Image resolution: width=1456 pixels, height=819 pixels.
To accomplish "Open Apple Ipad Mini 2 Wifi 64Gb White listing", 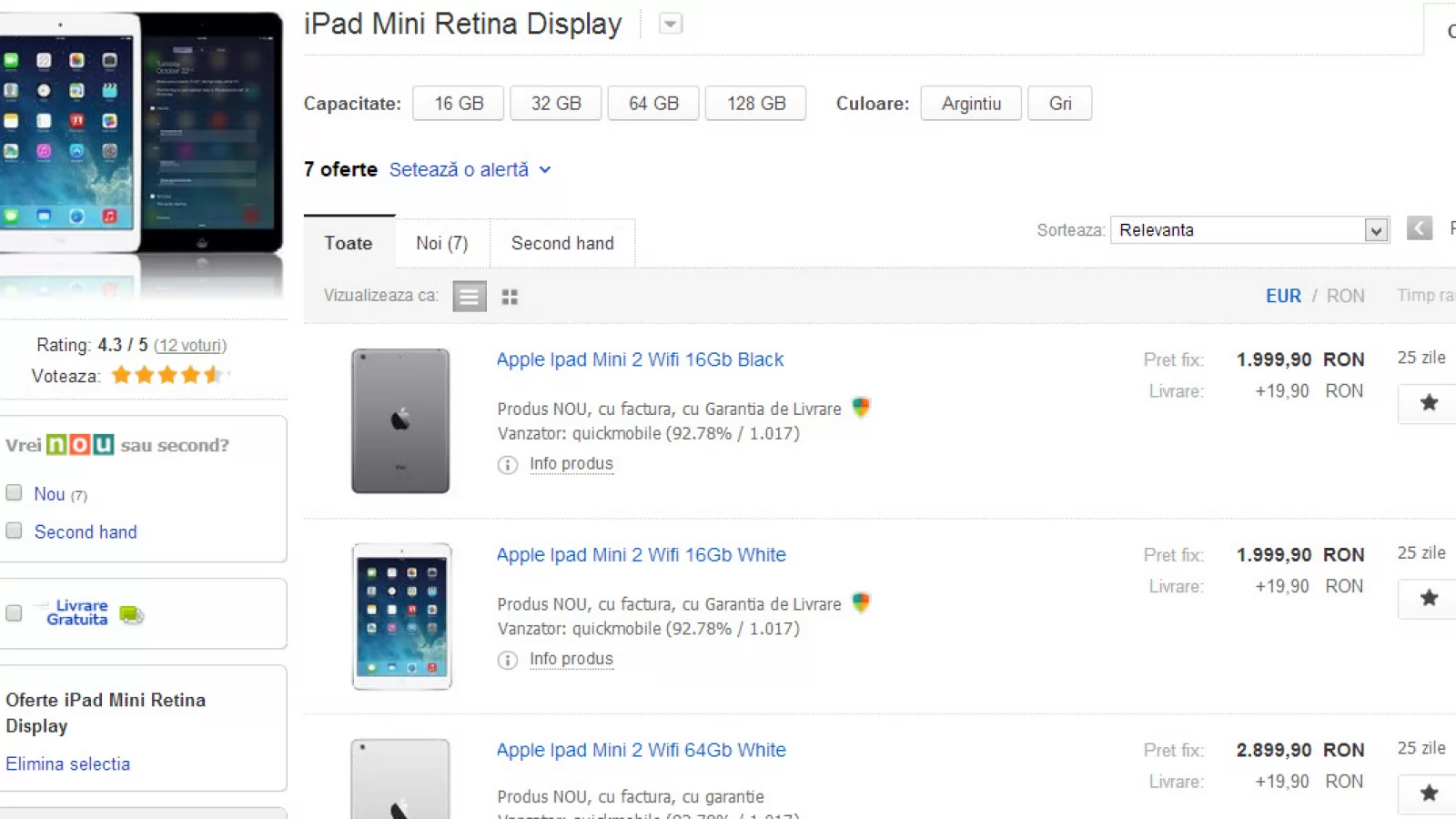I will coord(641,750).
